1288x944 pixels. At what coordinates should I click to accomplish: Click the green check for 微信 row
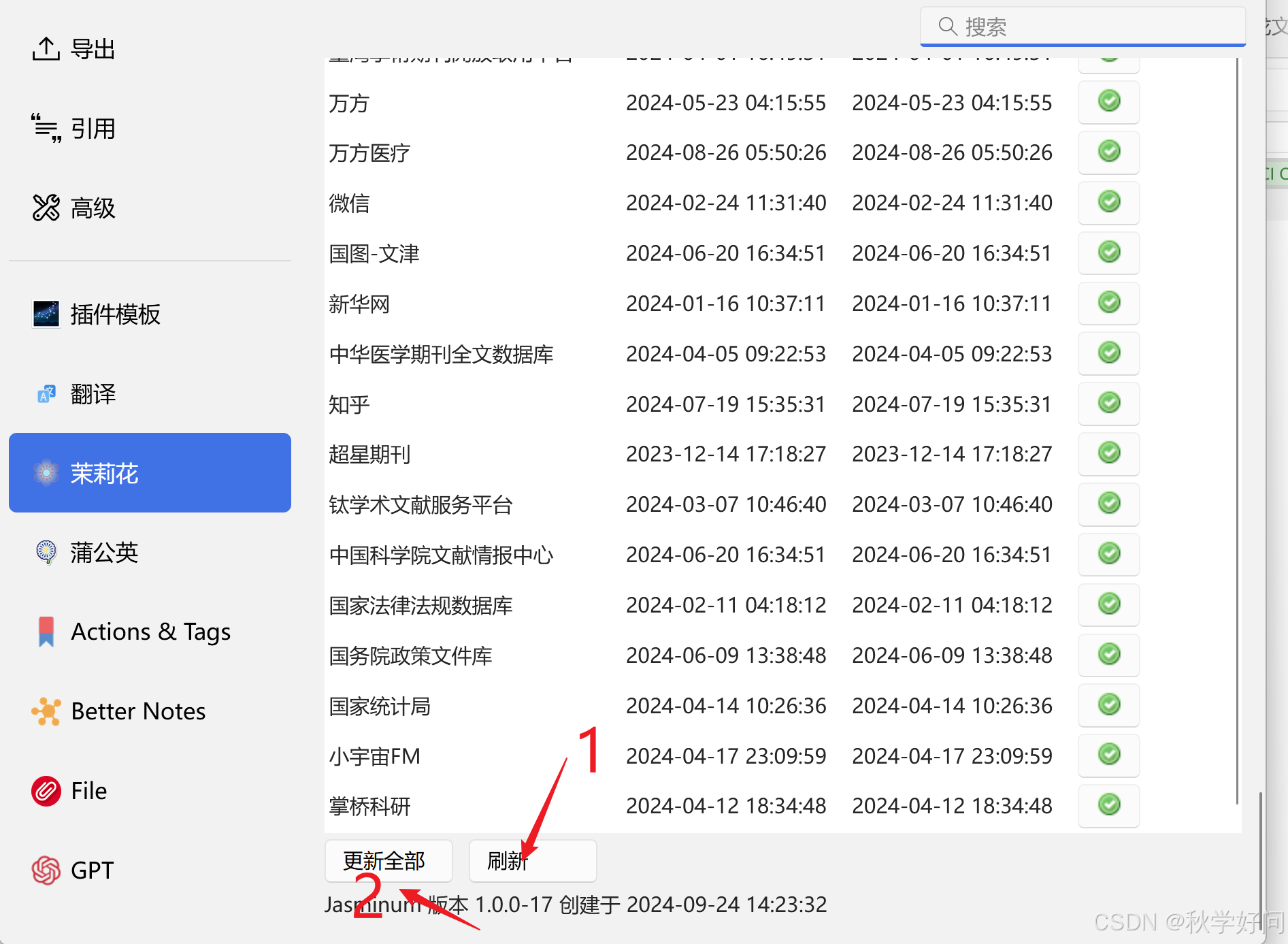[1109, 201]
